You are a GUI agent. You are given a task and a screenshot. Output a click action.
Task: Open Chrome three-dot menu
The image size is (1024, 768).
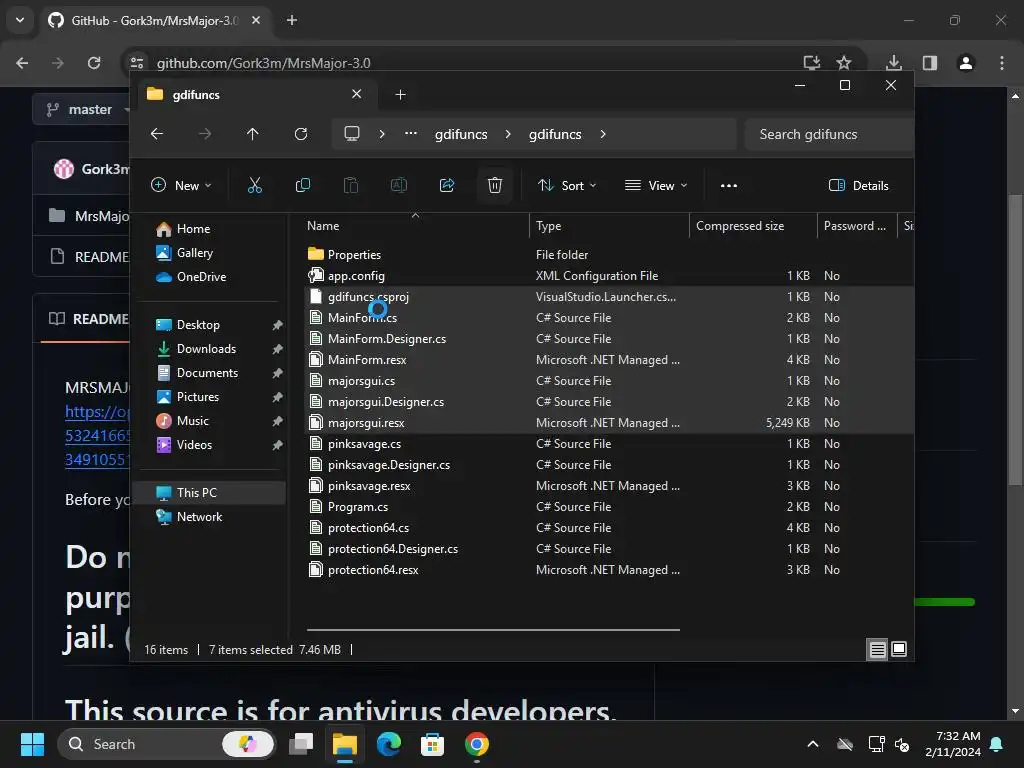point(1002,63)
